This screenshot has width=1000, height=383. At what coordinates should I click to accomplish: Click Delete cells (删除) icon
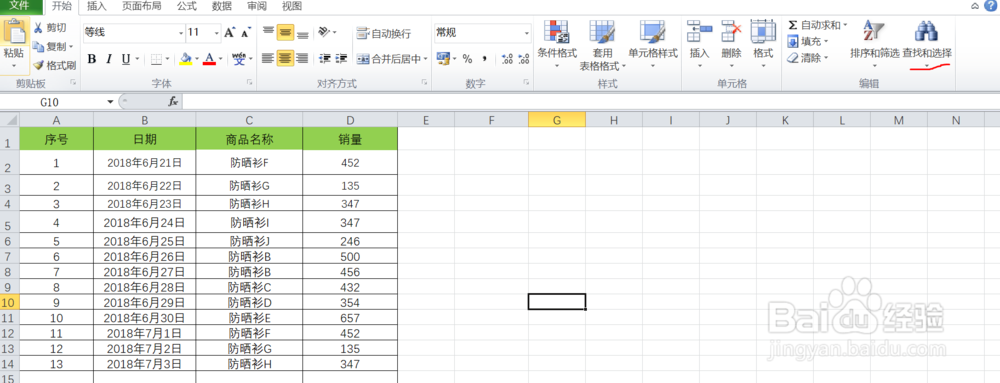732,32
